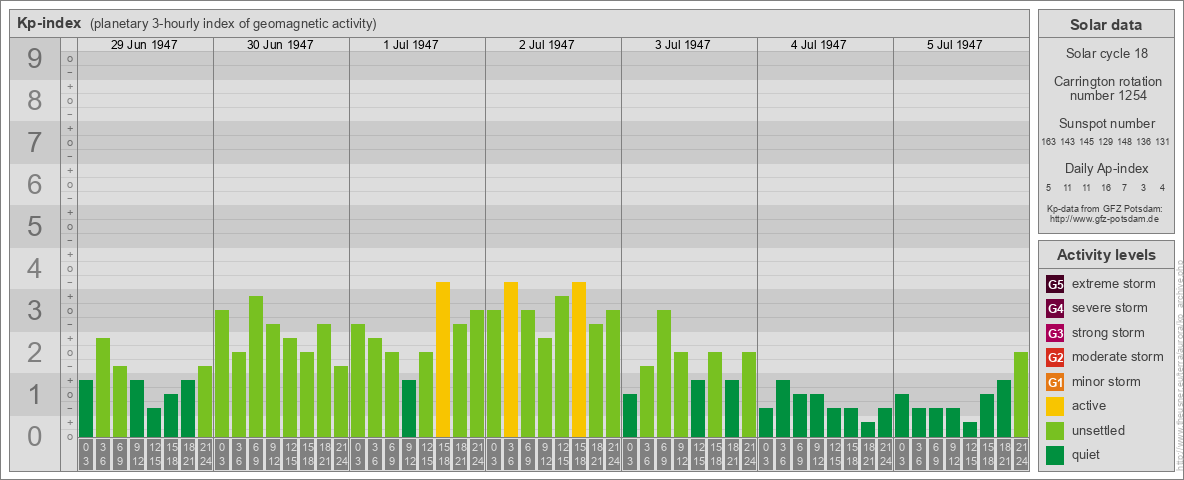Click the large Kp scale number 4
The image size is (1184, 480).
pos(34,269)
